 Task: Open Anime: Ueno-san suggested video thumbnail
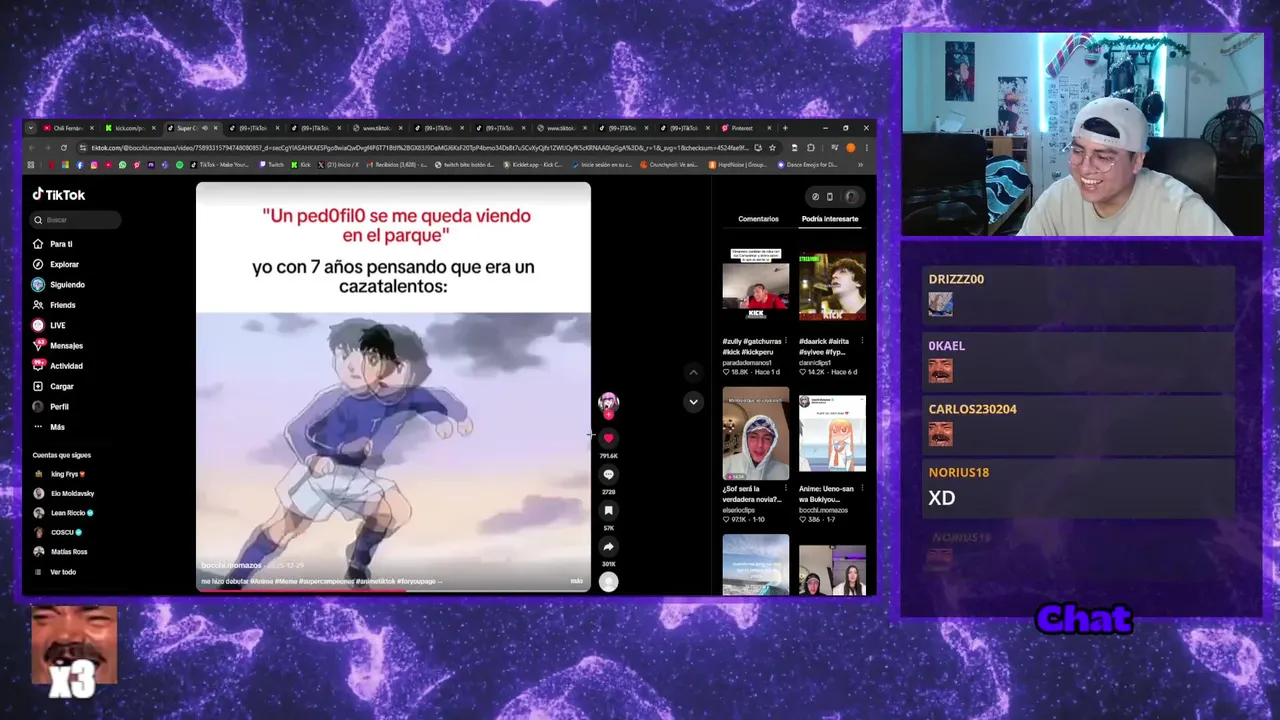point(832,434)
